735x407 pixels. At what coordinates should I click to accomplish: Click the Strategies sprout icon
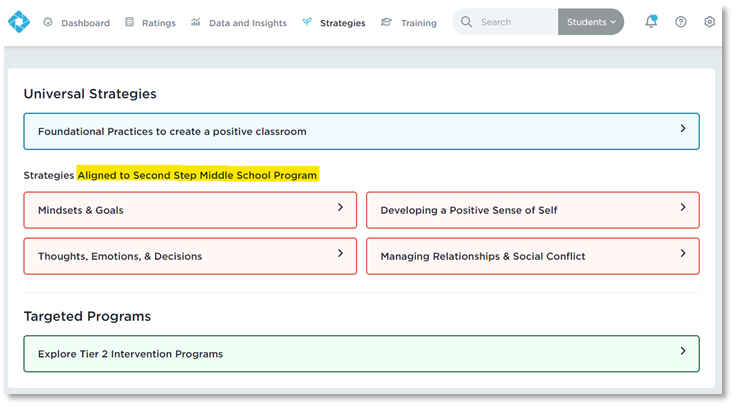pos(307,22)
